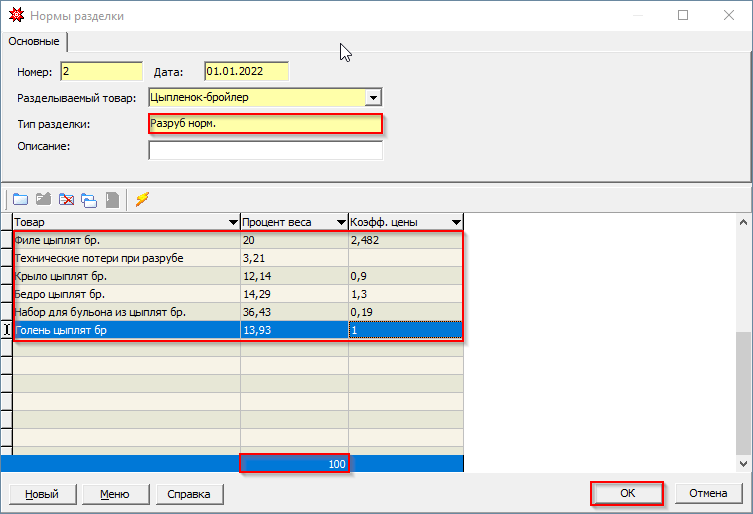The width and height of the screenshot is (753, 514).
Task: Expand the Товар column header filter arrow
Action: click(x=231, y=222)
